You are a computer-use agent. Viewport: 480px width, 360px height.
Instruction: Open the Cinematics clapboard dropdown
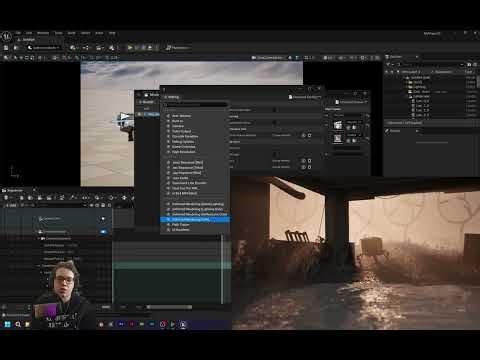coord(99,48)
